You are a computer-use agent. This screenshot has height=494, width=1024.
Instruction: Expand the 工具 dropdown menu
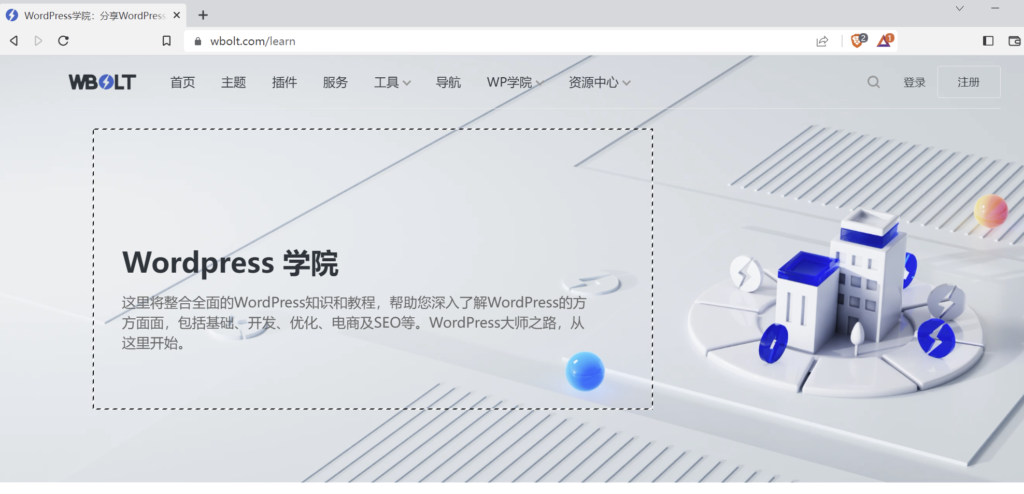(x=392, y=82)
